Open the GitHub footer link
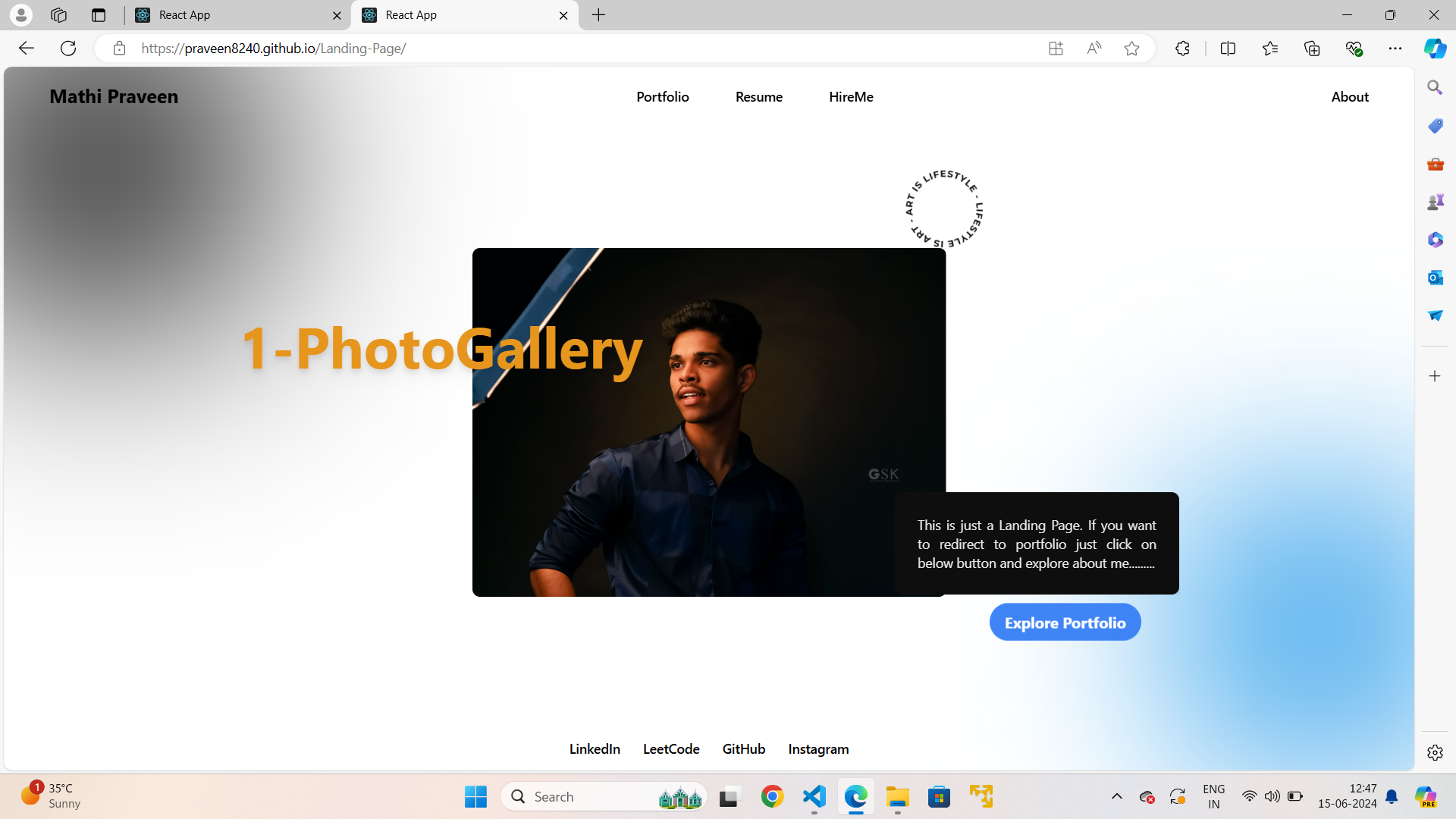 click(x=743, y=749)
